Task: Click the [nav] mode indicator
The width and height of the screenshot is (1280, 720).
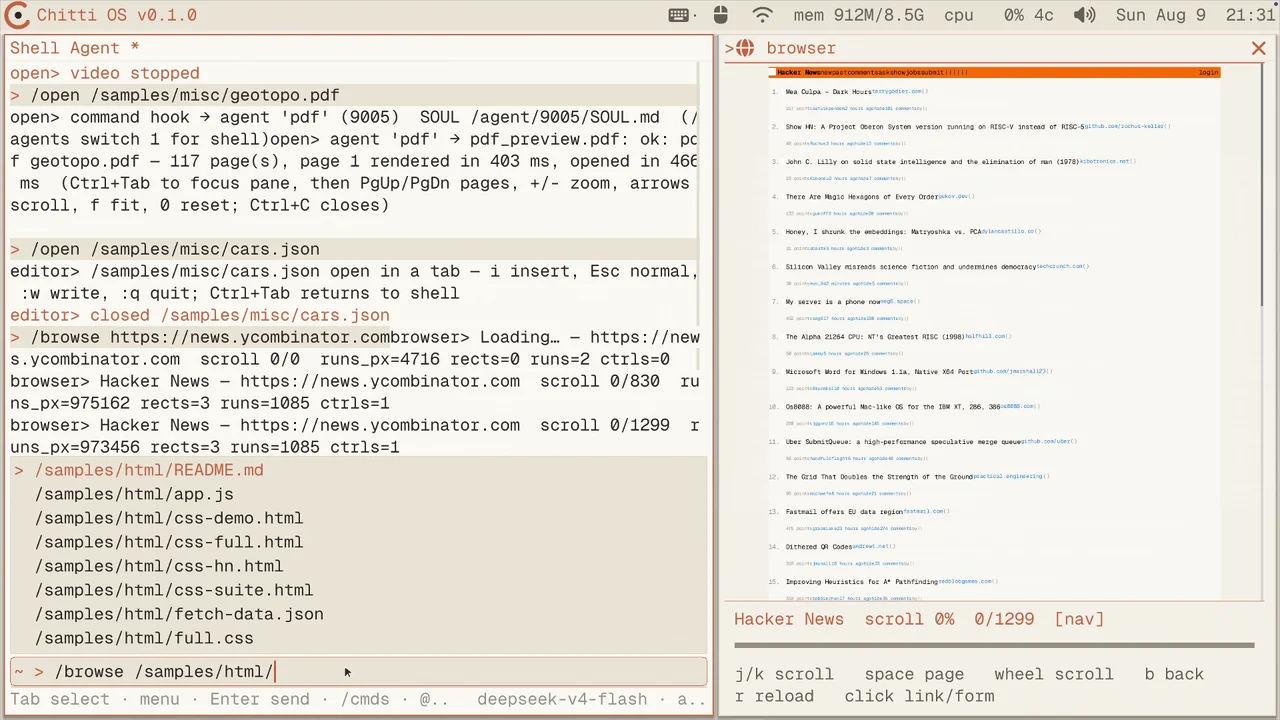Action: coord(1079,619)
